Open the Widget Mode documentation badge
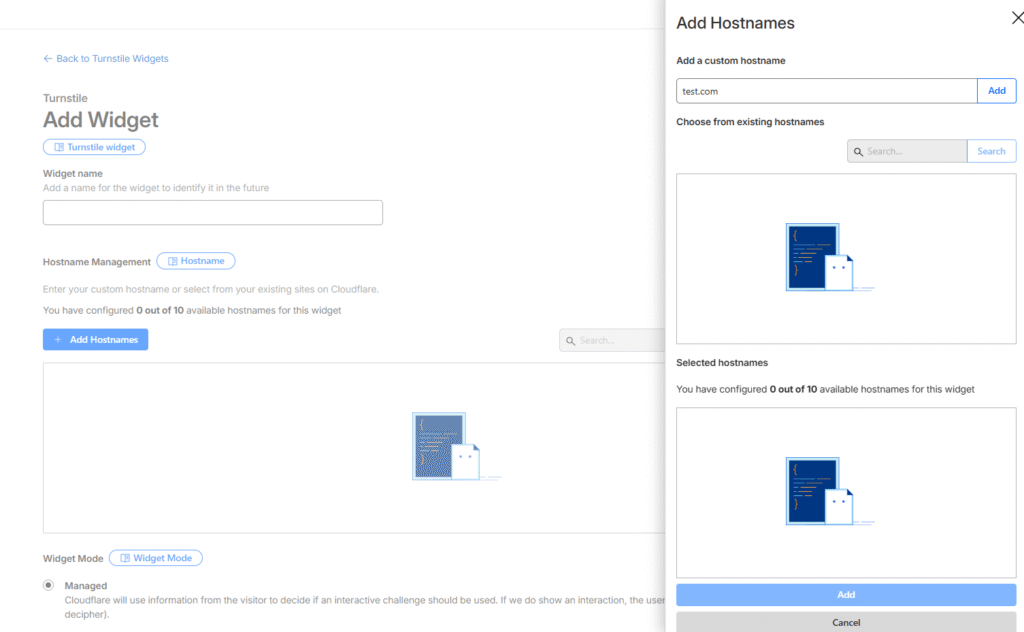Image resolution: width=1024 pixels, height=632 pixels. point(156,558)
